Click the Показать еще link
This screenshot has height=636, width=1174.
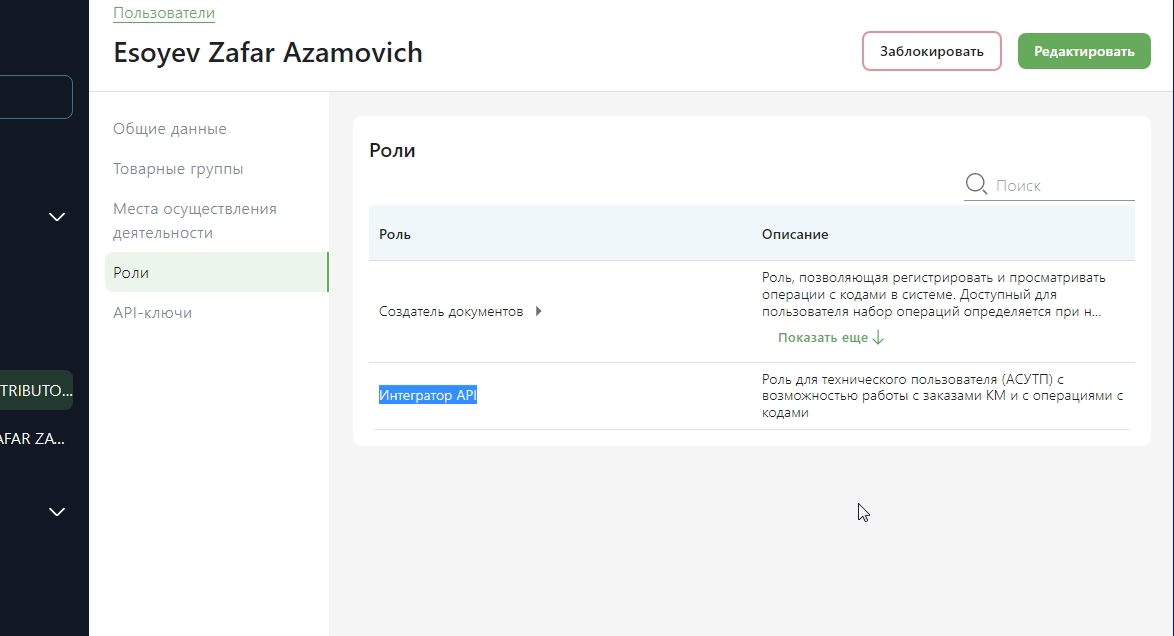click(x=831, y=338)
